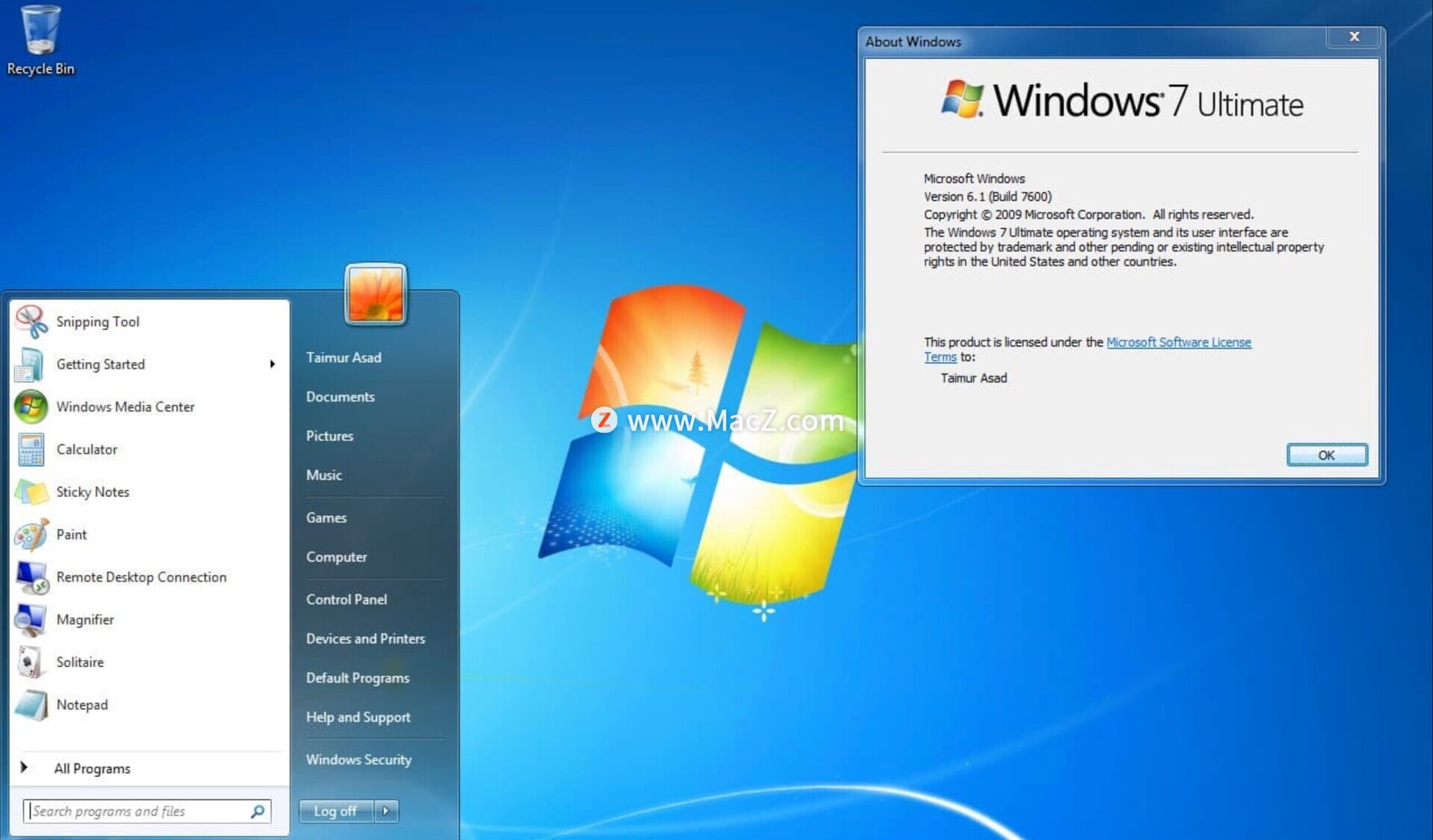This screenshot has width=1433, height=840.
Task: Open Recycle Bin on the desktop
Action: 40,34
